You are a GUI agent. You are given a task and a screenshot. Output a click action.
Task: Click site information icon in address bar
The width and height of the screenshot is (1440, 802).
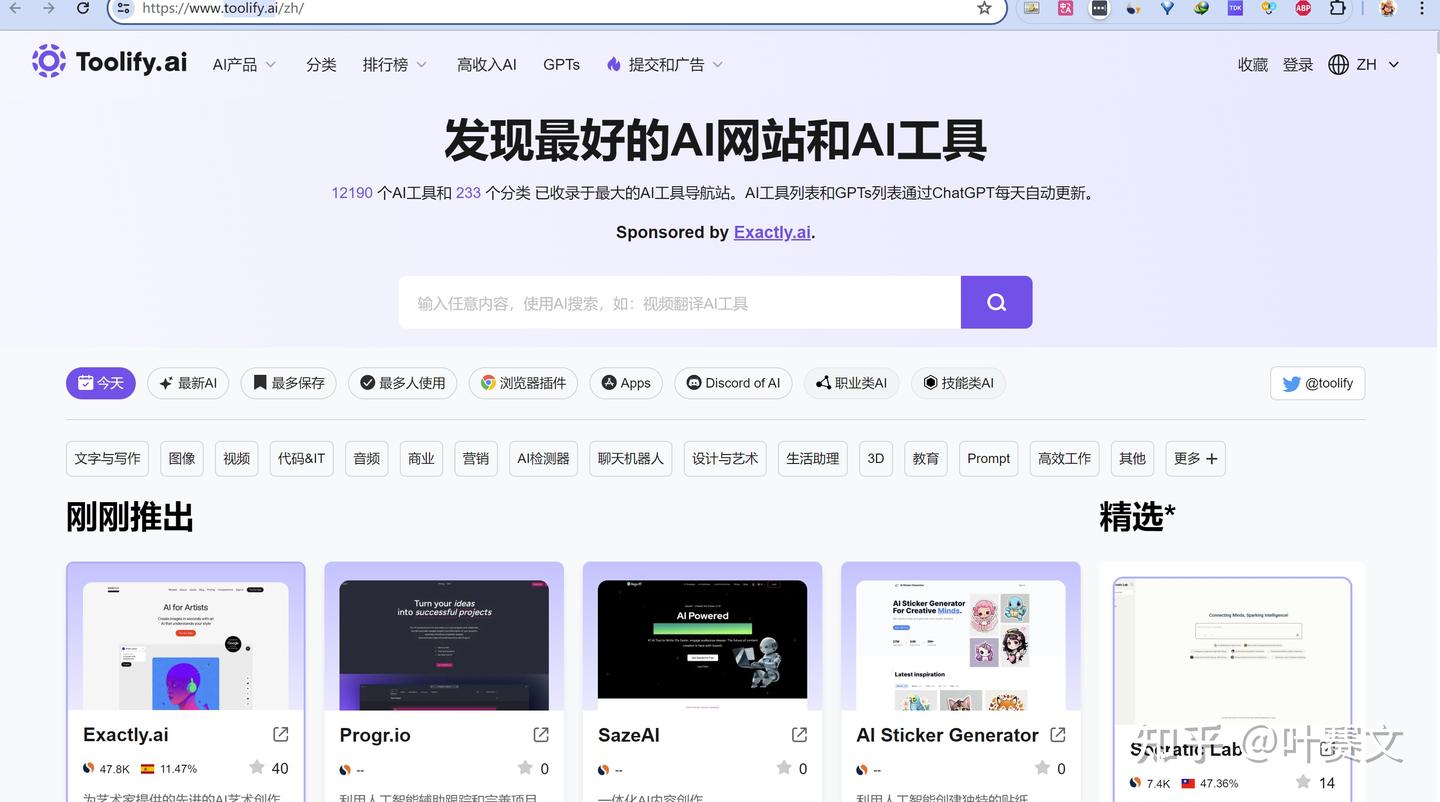124,8
